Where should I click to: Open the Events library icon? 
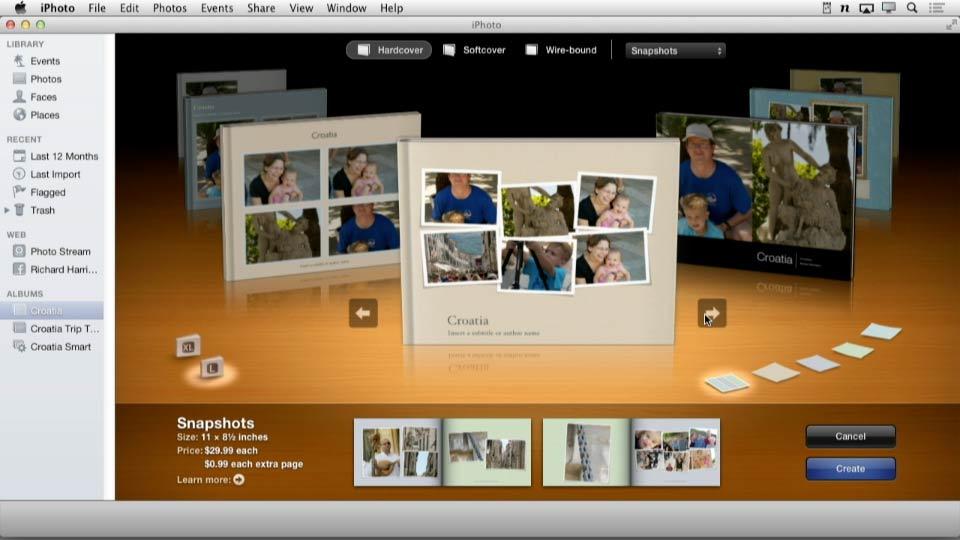(x=19, y=61)
